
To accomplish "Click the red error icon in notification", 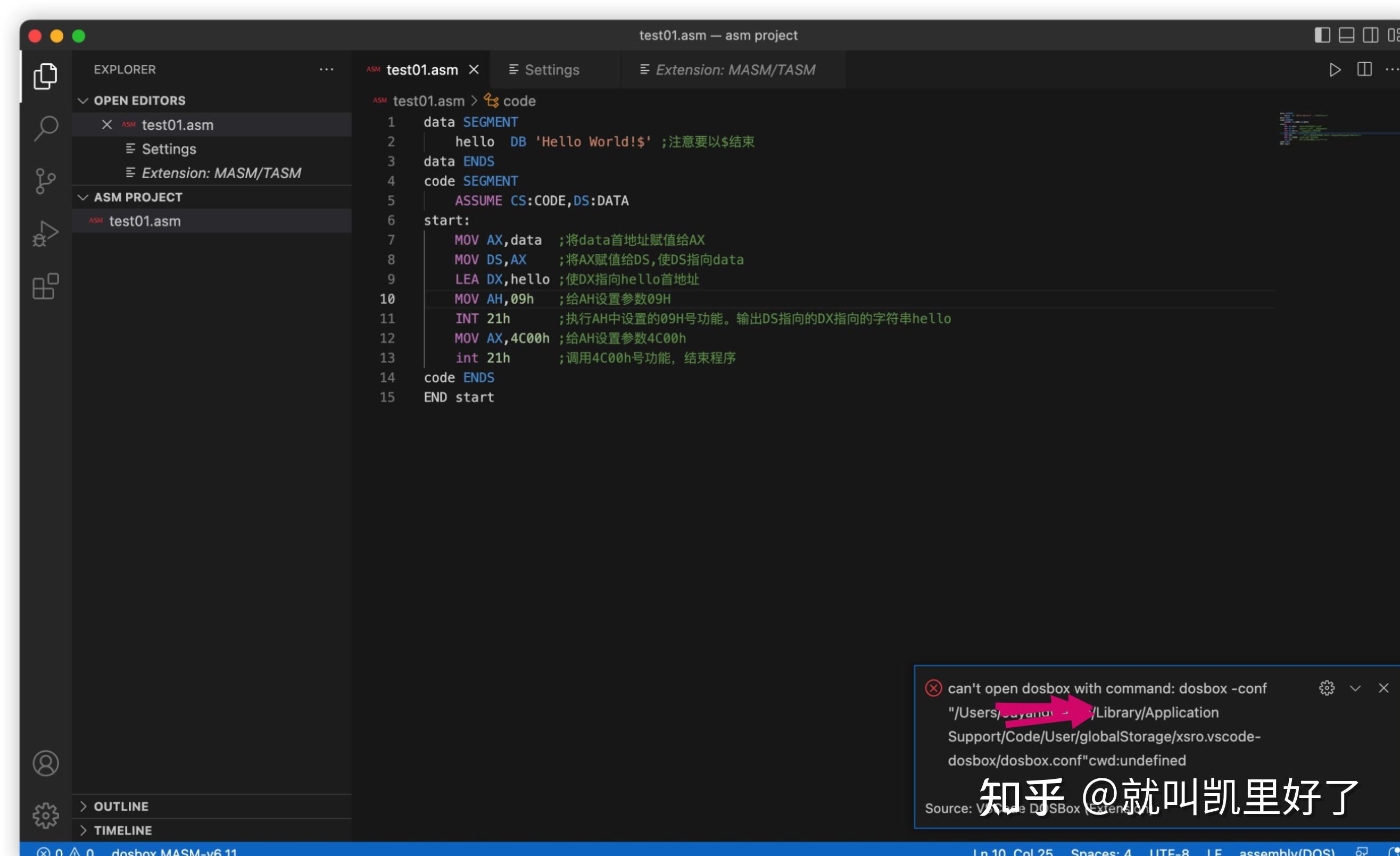I will [933, 688].
